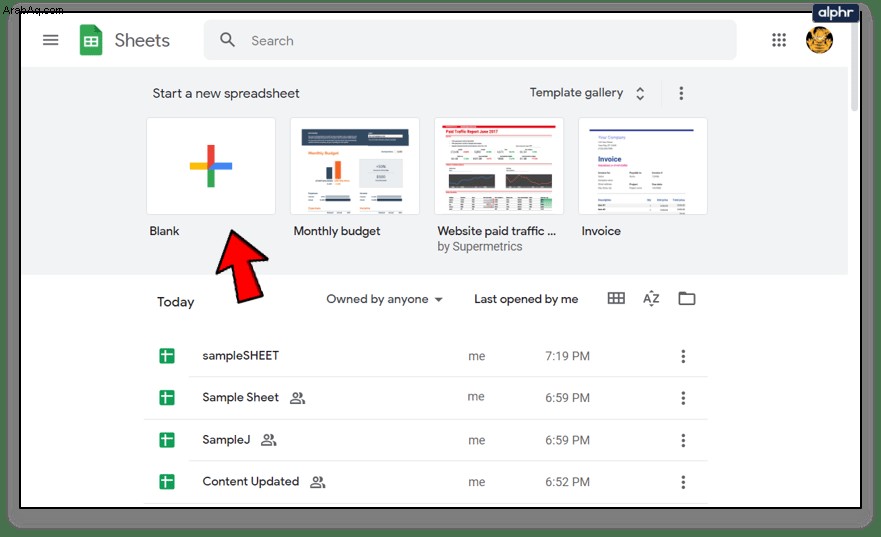Expand the Template gallery
Screen dimensions: 881x537
coord(587,93)
